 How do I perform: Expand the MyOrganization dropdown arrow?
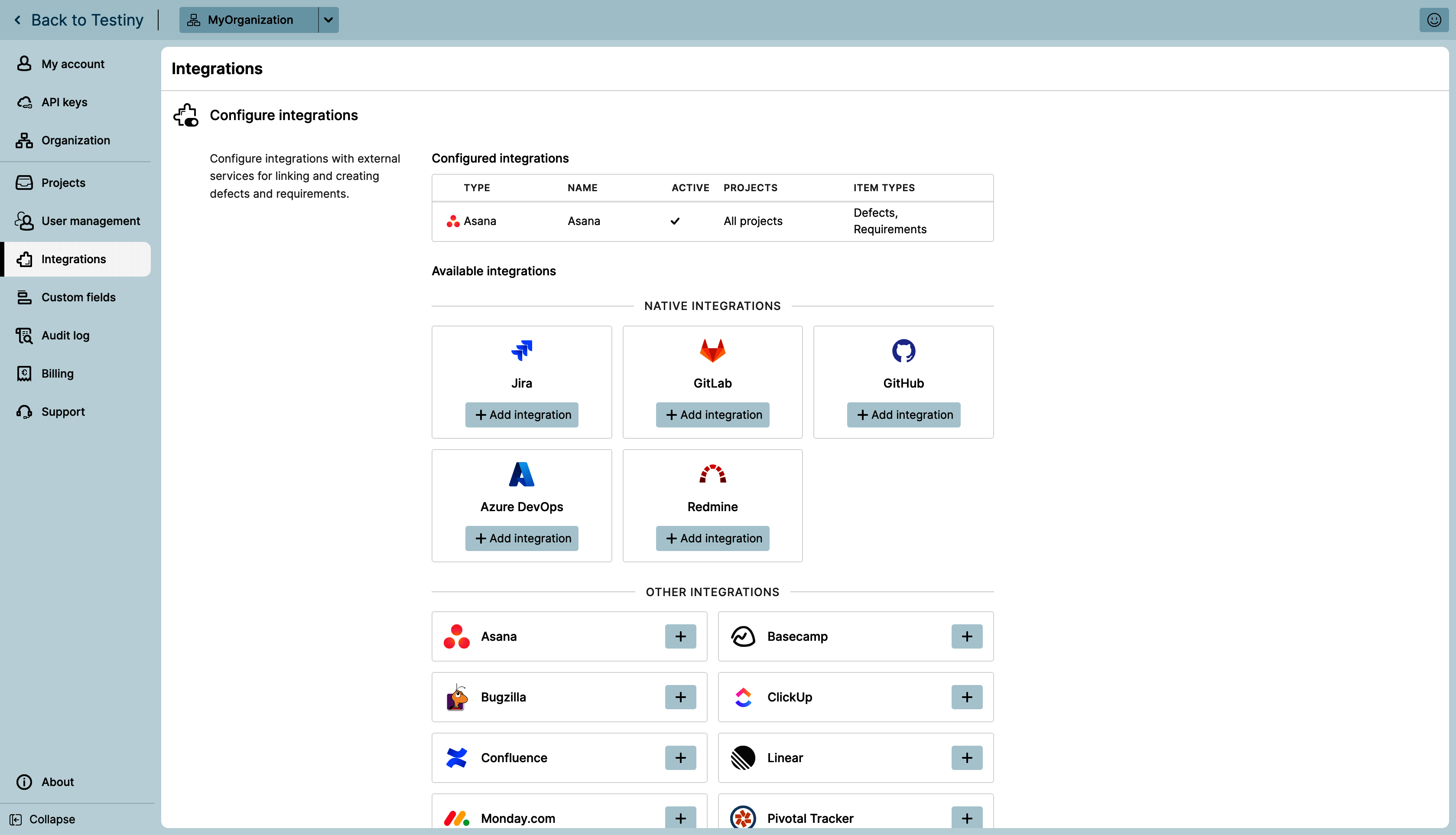pyautogui.click(x=328, y=20)
